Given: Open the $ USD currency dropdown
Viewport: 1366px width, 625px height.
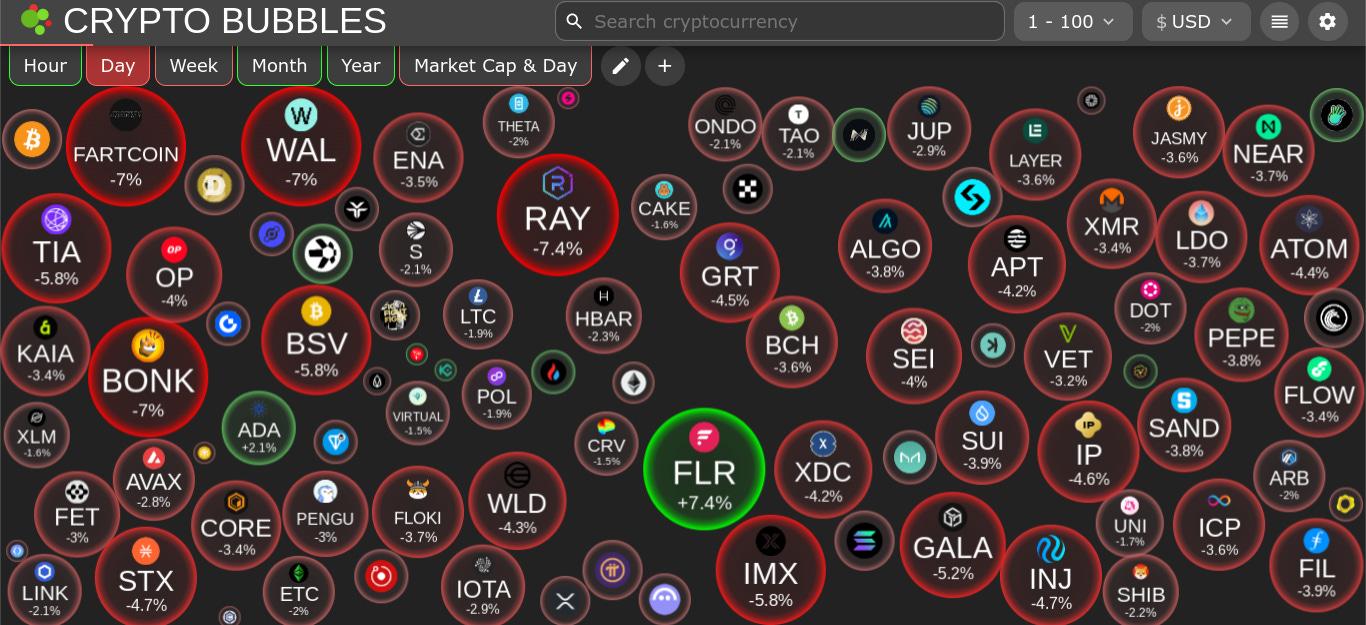Looking at the screenshot, I should click(x=1195, y=21).
